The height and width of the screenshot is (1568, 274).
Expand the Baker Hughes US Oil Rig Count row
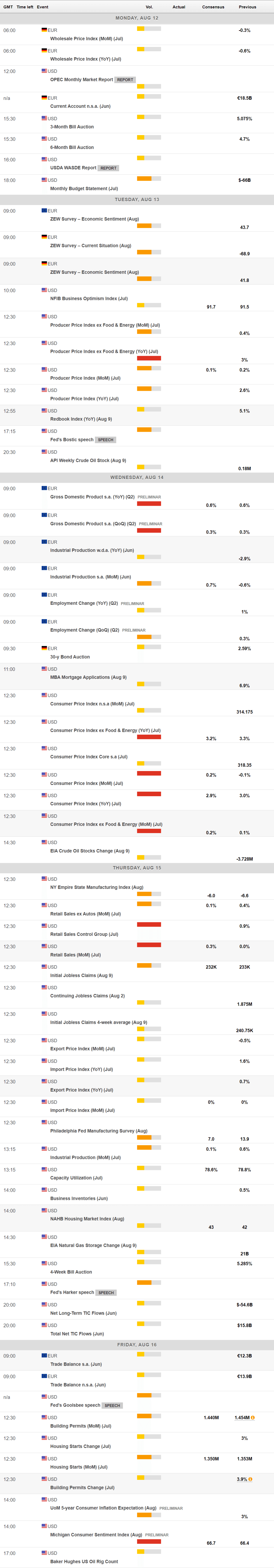tap(84, 1561)
